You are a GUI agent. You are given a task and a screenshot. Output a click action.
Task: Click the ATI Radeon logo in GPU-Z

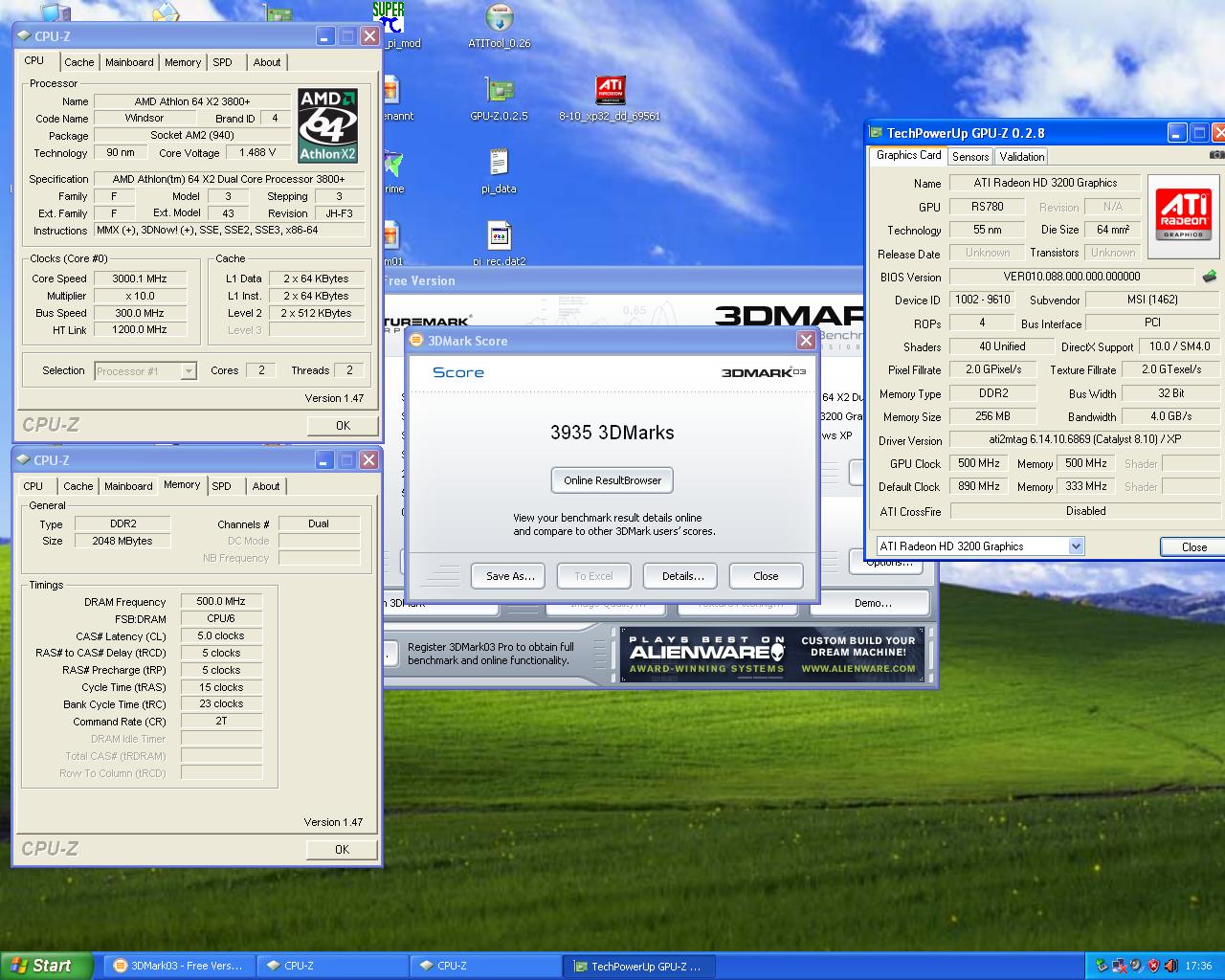click(1184, 216)
